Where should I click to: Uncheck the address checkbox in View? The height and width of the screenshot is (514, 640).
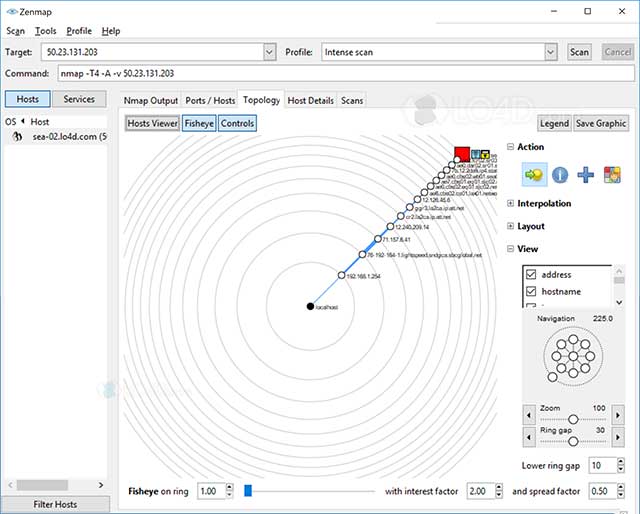click(x=530, y=274)
